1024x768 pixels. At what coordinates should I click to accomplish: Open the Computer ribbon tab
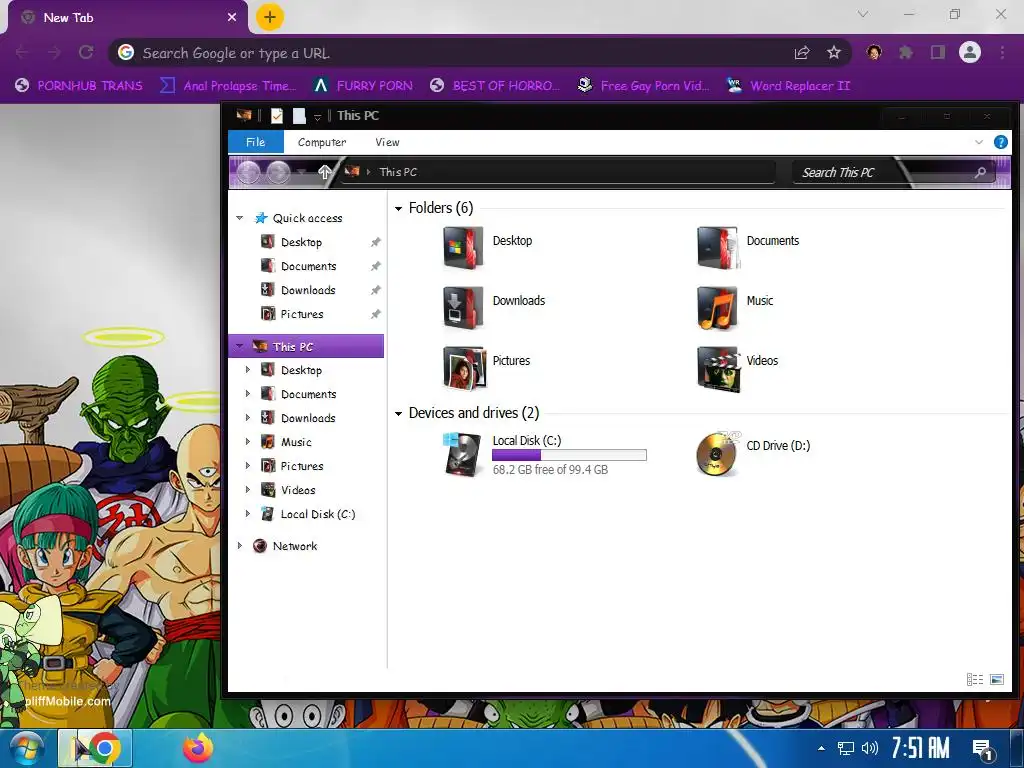(x=322, y=142)
